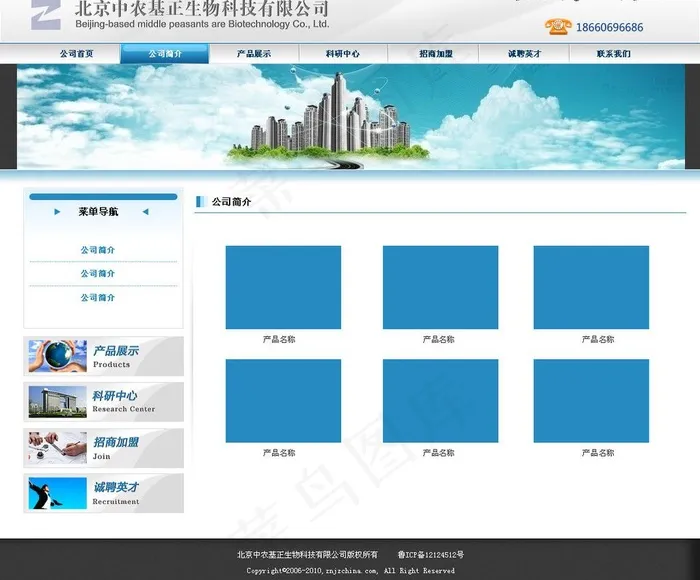
Task: Open 公司首页 in the navigation bar
Action: click(x=76, y=54)
